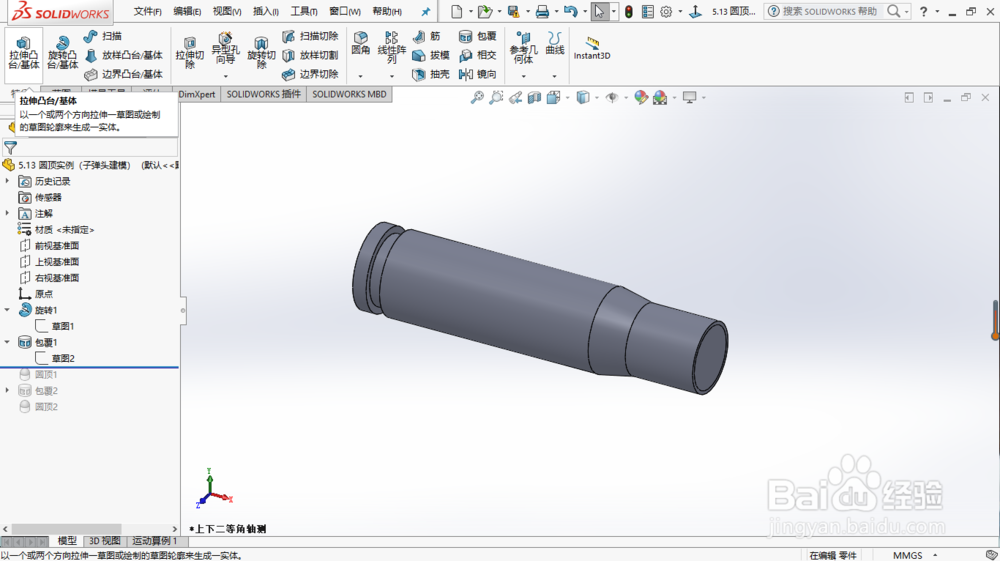Toggle Instant3D

[x=592, y=48]
